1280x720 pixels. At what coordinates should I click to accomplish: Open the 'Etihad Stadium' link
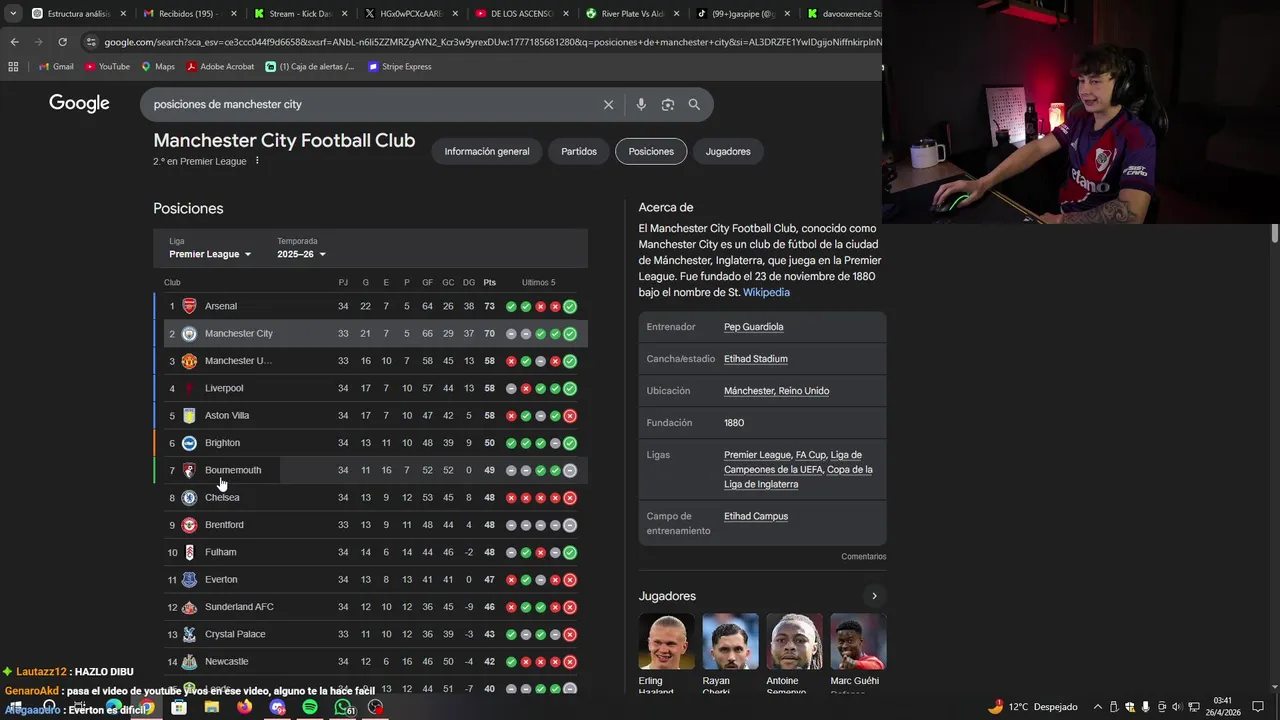pyautogui.click(x=756, y=359)
